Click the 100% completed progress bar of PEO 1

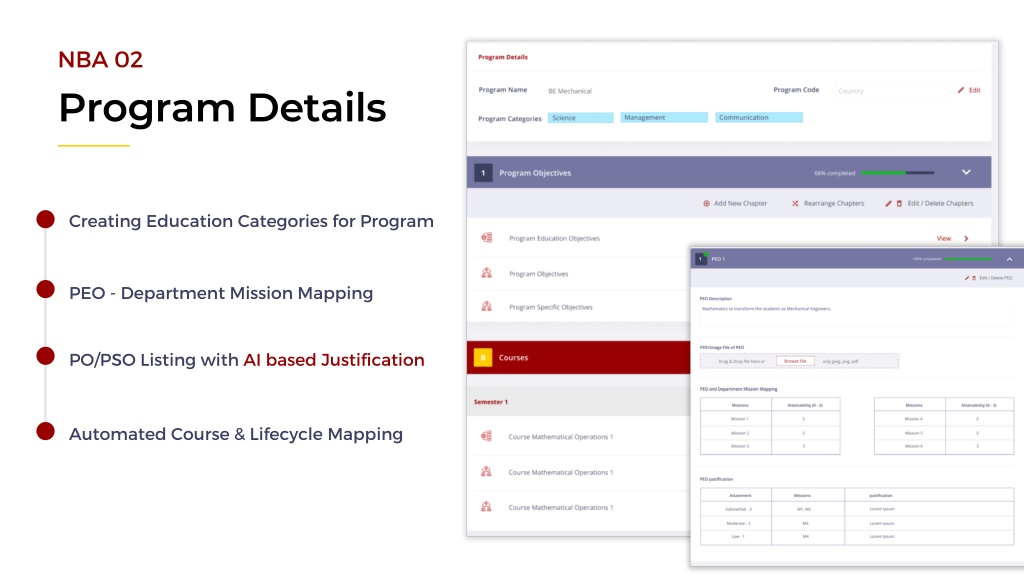(969, 259)
